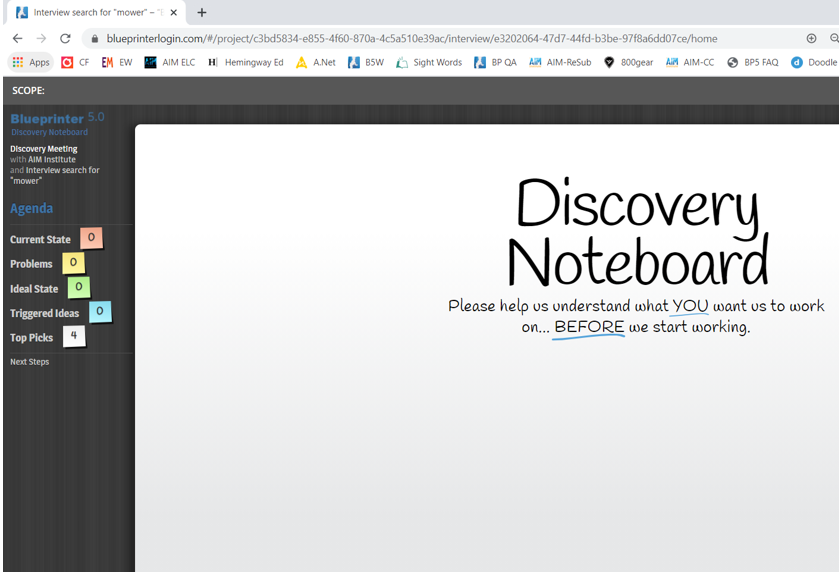Screen dimensions: 839x572
Task: Open the Sight Words bookmark
Action: [429, 62]
